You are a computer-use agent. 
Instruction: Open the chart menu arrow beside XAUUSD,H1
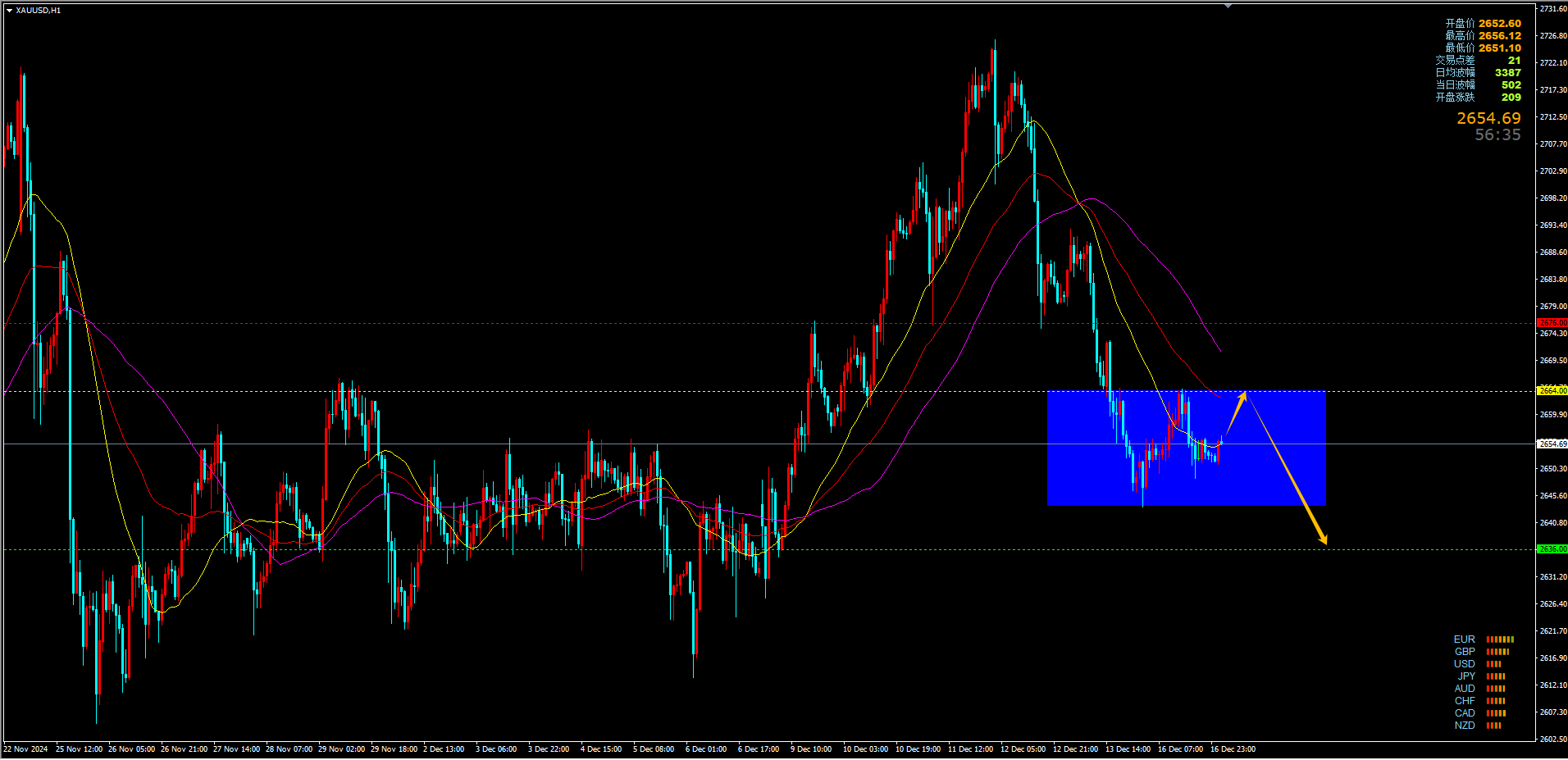pyautogui.click(x=9, y=11)
